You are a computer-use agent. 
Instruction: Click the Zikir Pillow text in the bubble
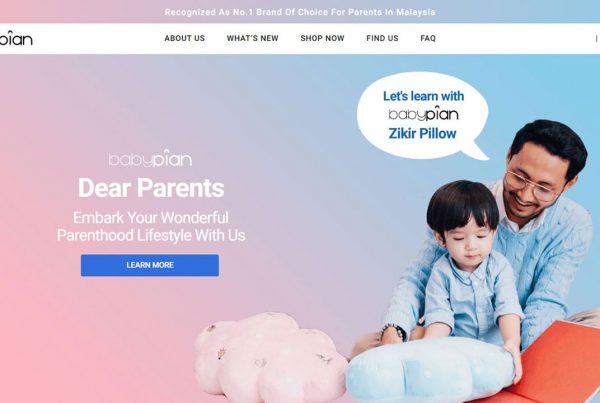tap(422, 134)
